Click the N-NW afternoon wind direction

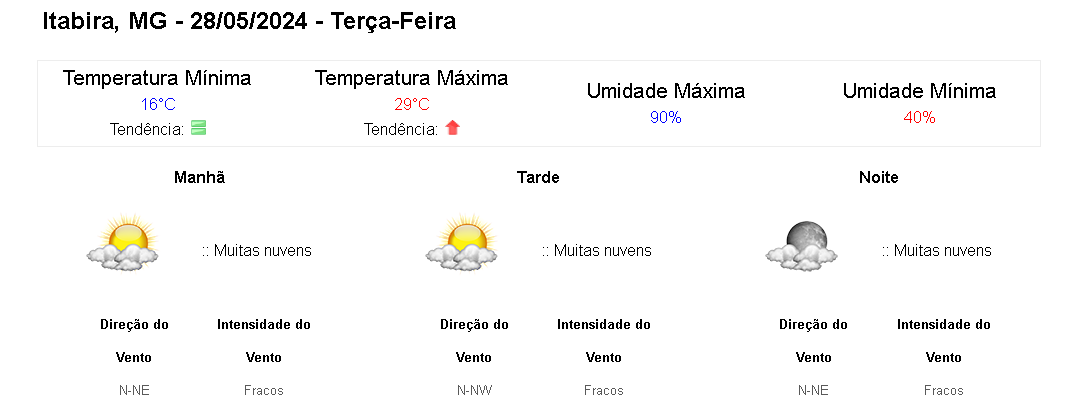pyautogui.click(x=475, y=390)
